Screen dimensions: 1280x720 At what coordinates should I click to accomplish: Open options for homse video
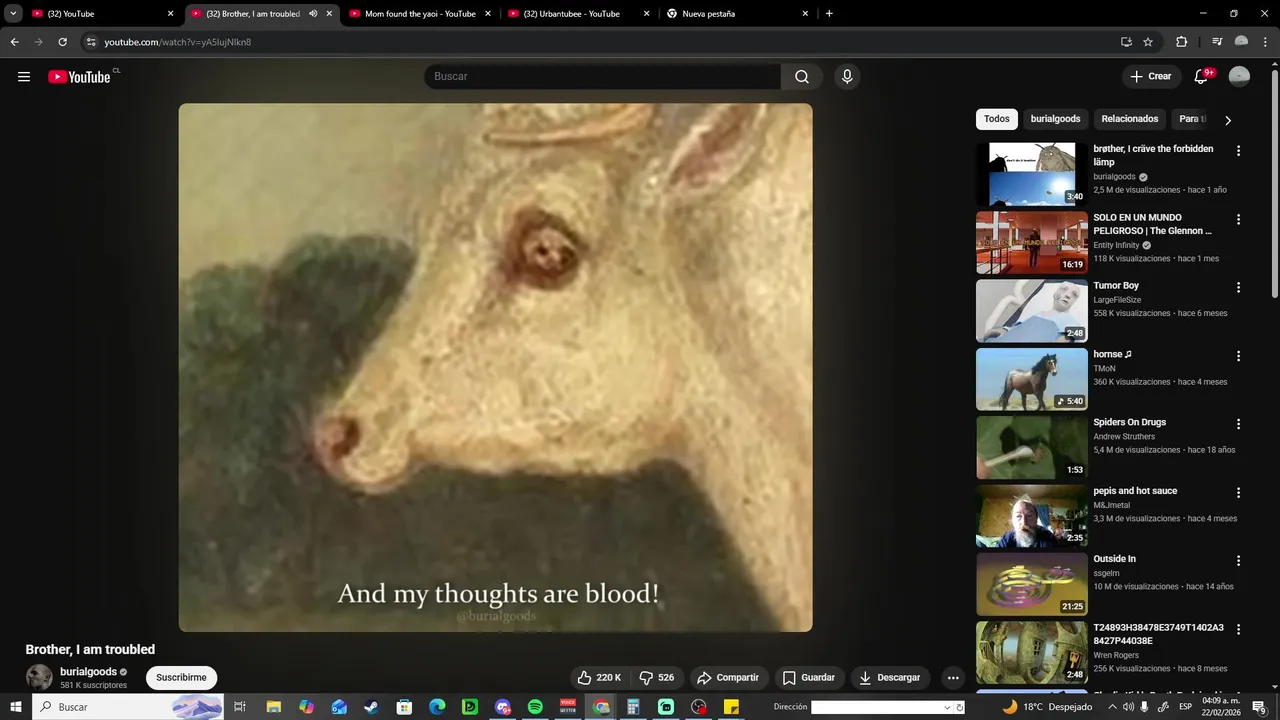(1239, 356)
